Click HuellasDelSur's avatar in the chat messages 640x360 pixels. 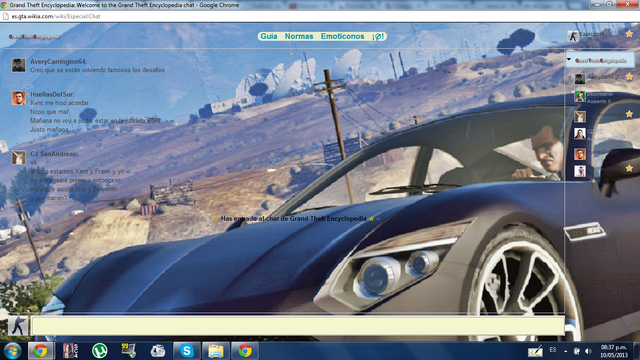[x=18, y=98]
